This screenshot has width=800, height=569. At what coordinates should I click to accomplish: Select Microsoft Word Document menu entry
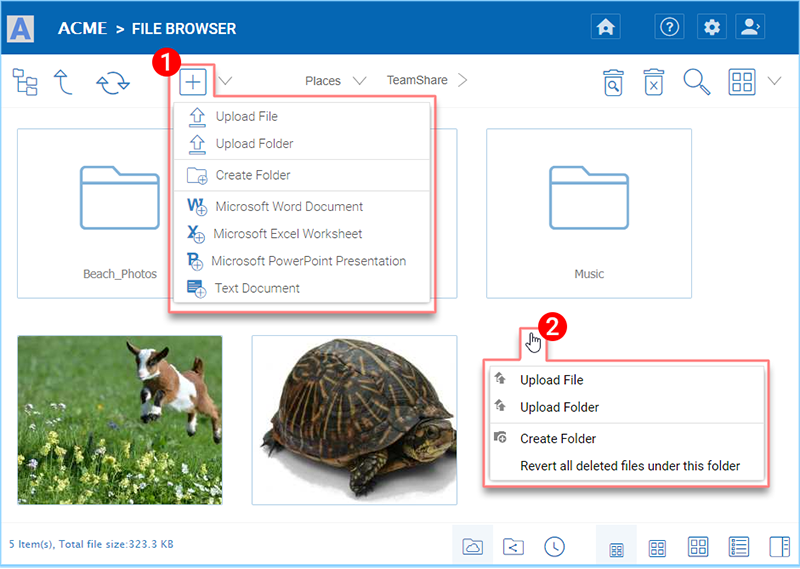(x=288, y=206)
